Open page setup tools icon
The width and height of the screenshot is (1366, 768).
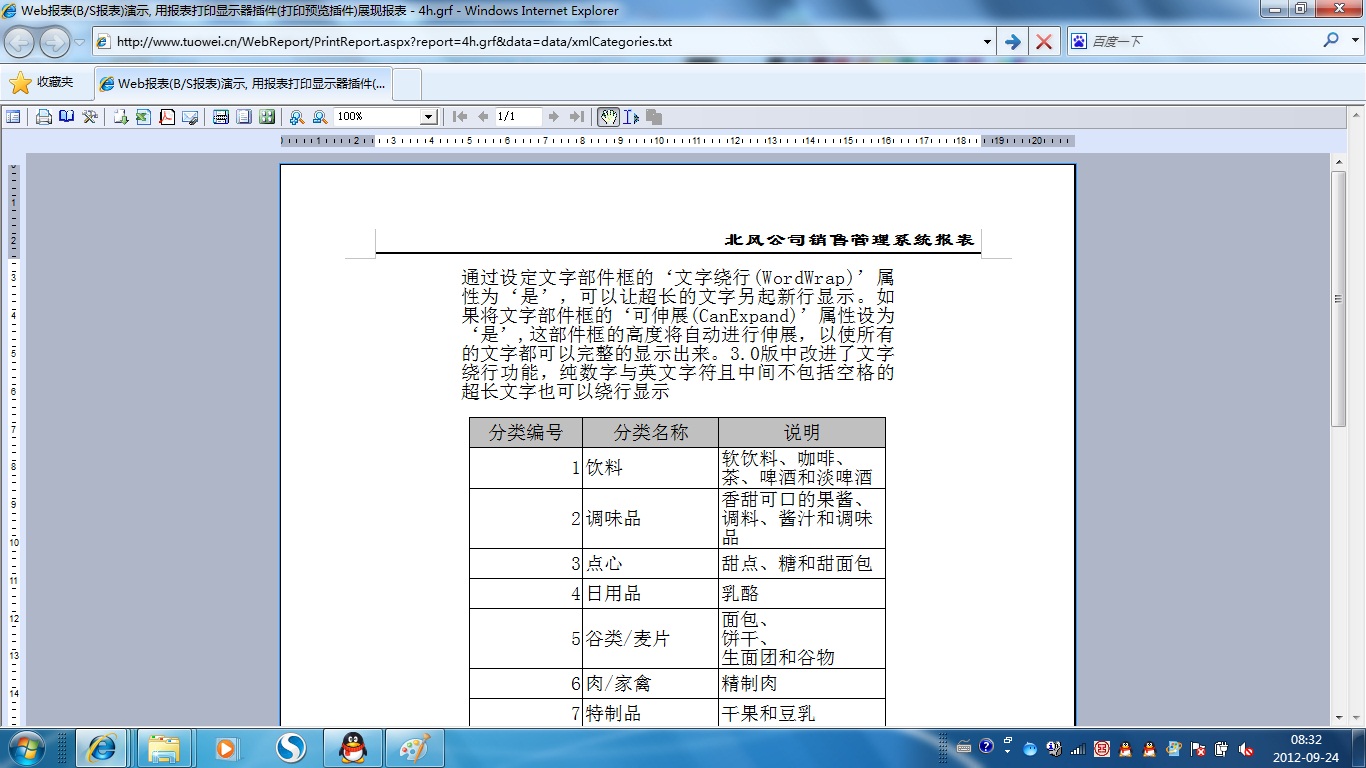(x=90, y=117)
